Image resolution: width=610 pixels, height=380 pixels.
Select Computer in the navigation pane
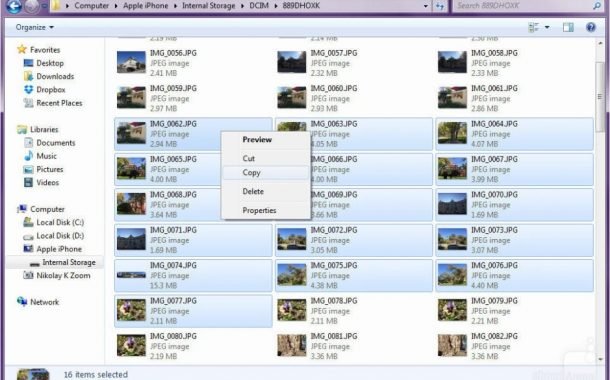[47, 209]
